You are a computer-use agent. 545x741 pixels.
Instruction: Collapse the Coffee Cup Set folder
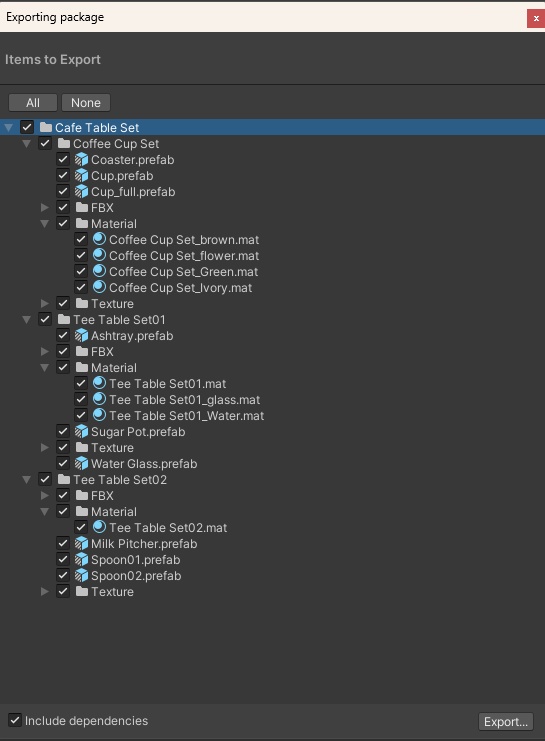pos(26,144)
